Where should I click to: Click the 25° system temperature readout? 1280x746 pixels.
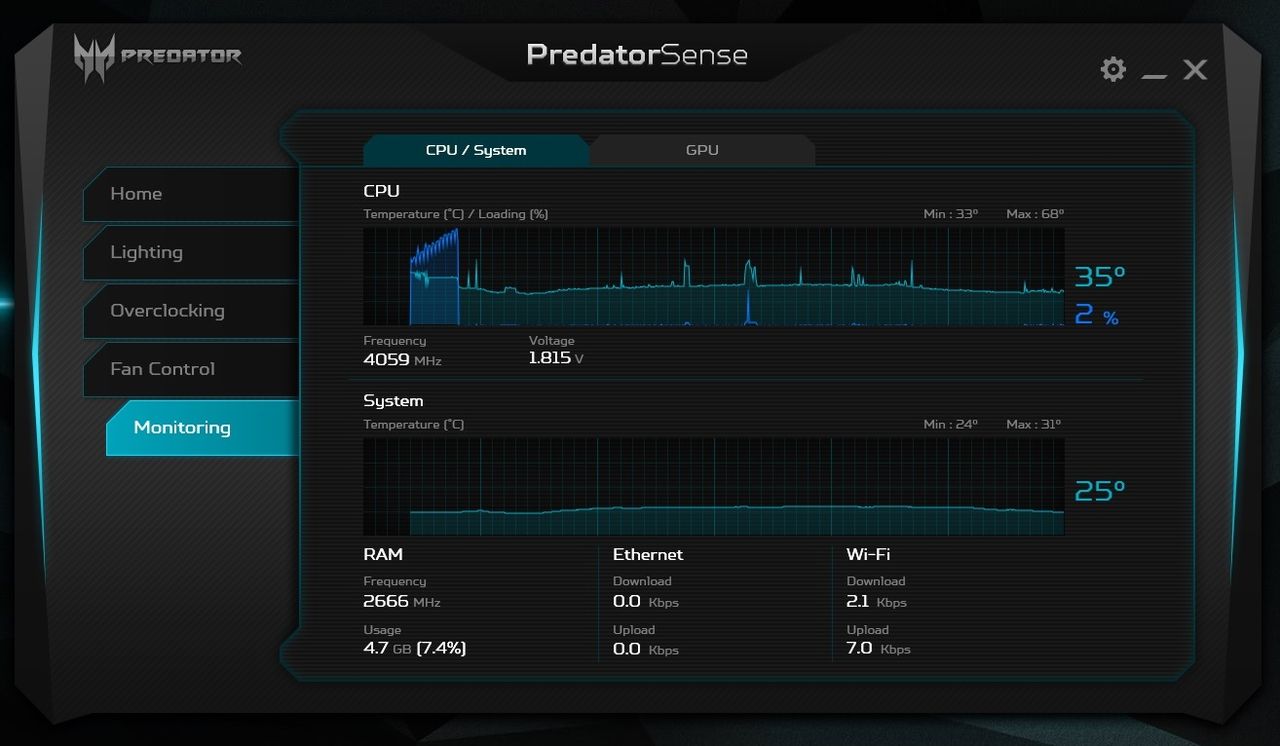pyautogui.click(x=1100, y=491)
